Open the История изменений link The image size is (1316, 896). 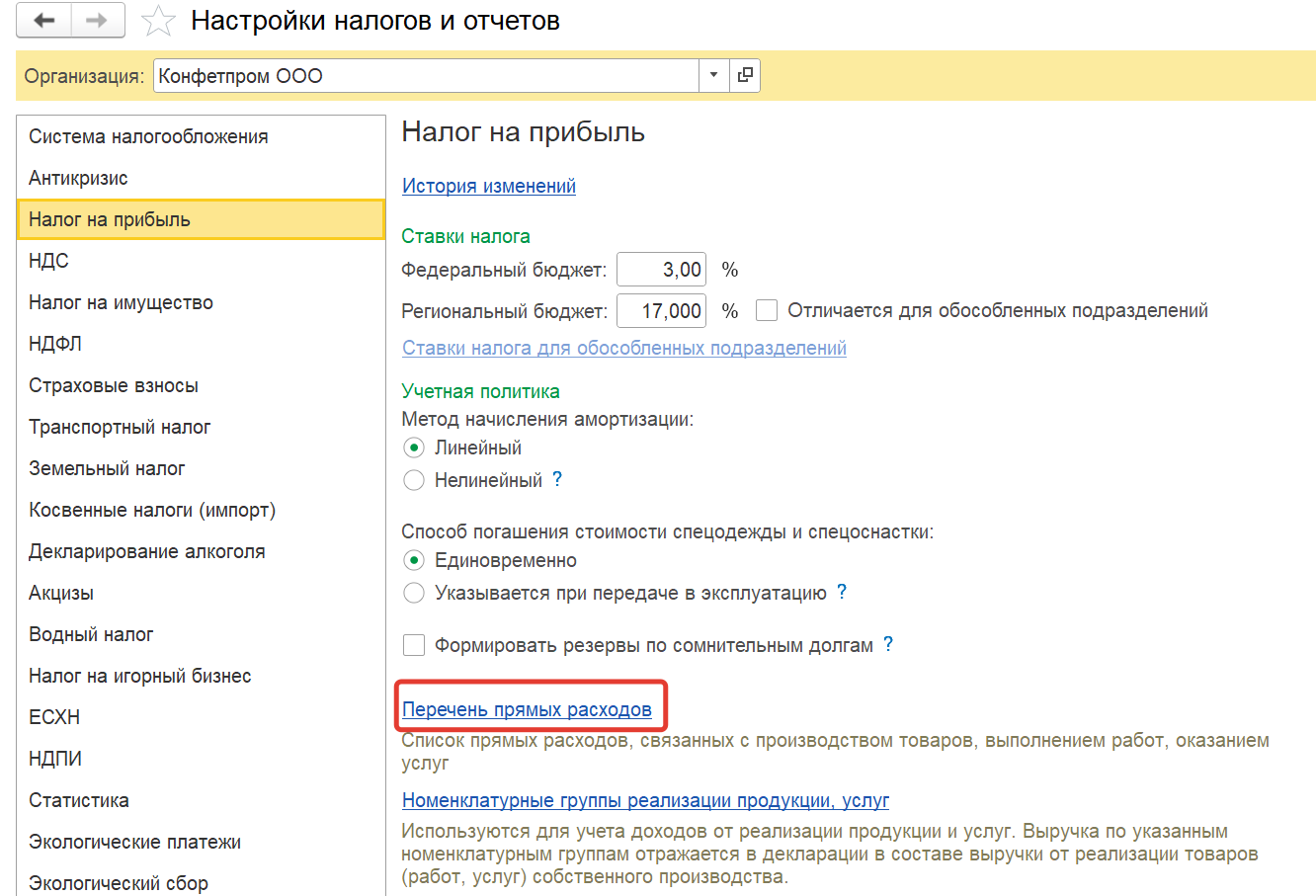489,186
